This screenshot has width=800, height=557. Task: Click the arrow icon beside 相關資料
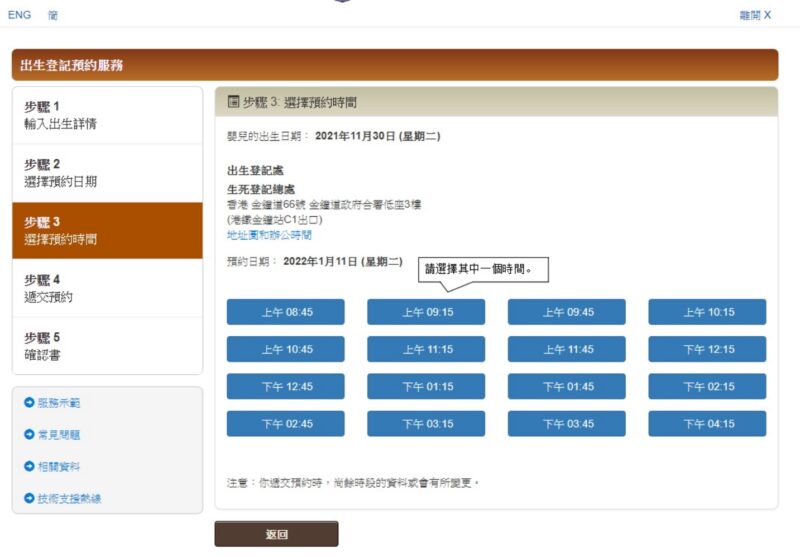pos(29,466)
